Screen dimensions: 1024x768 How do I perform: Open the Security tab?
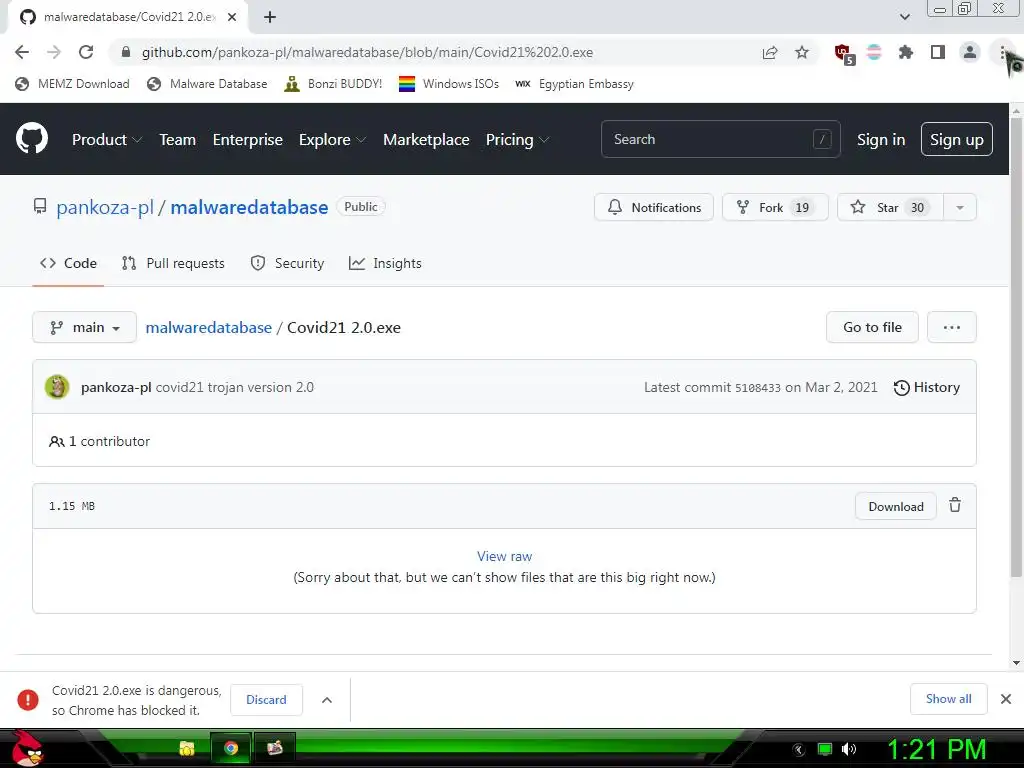coord(287,263)
